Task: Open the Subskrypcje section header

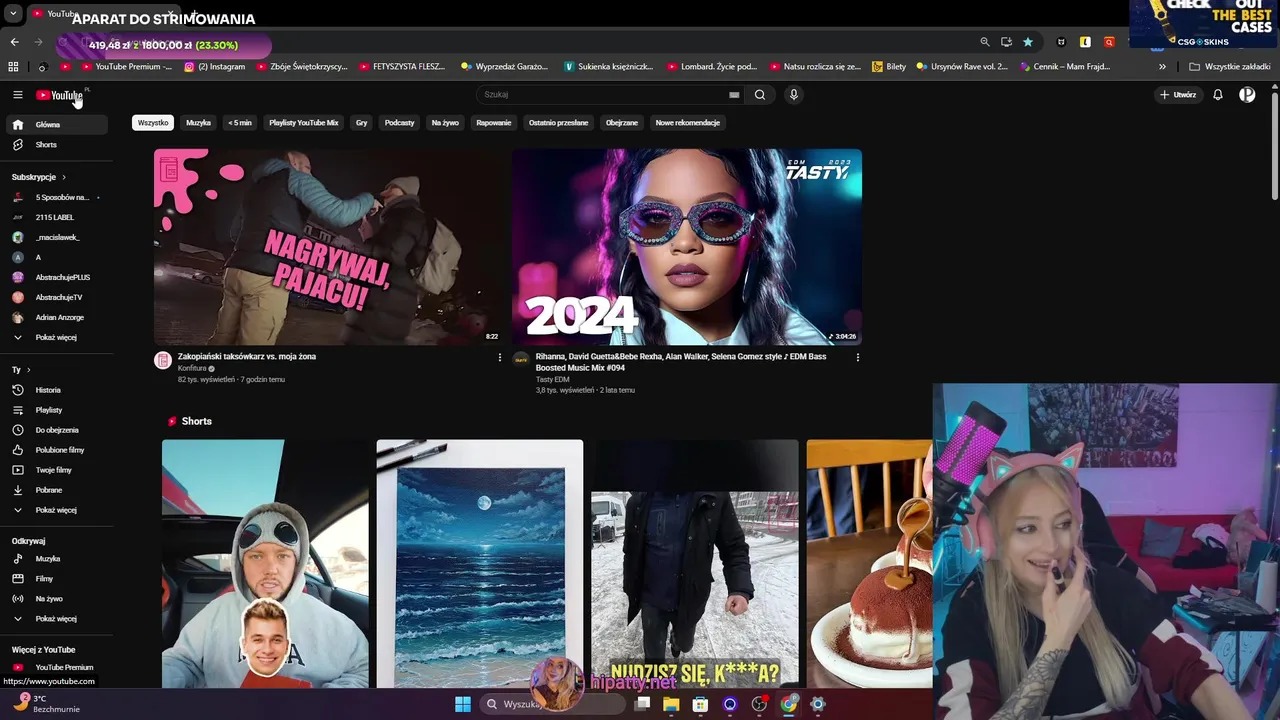Action: [39, 177]
